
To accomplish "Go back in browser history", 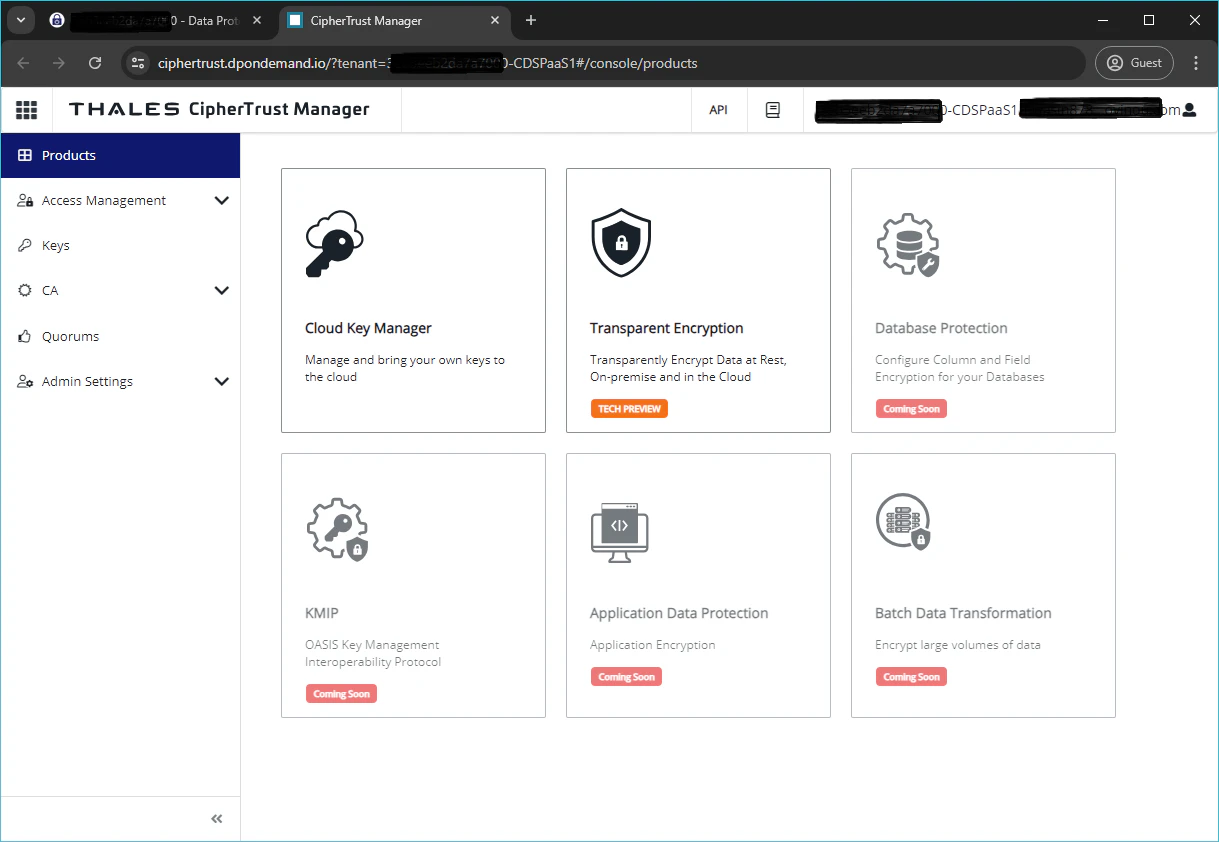I will coord(23,63).
